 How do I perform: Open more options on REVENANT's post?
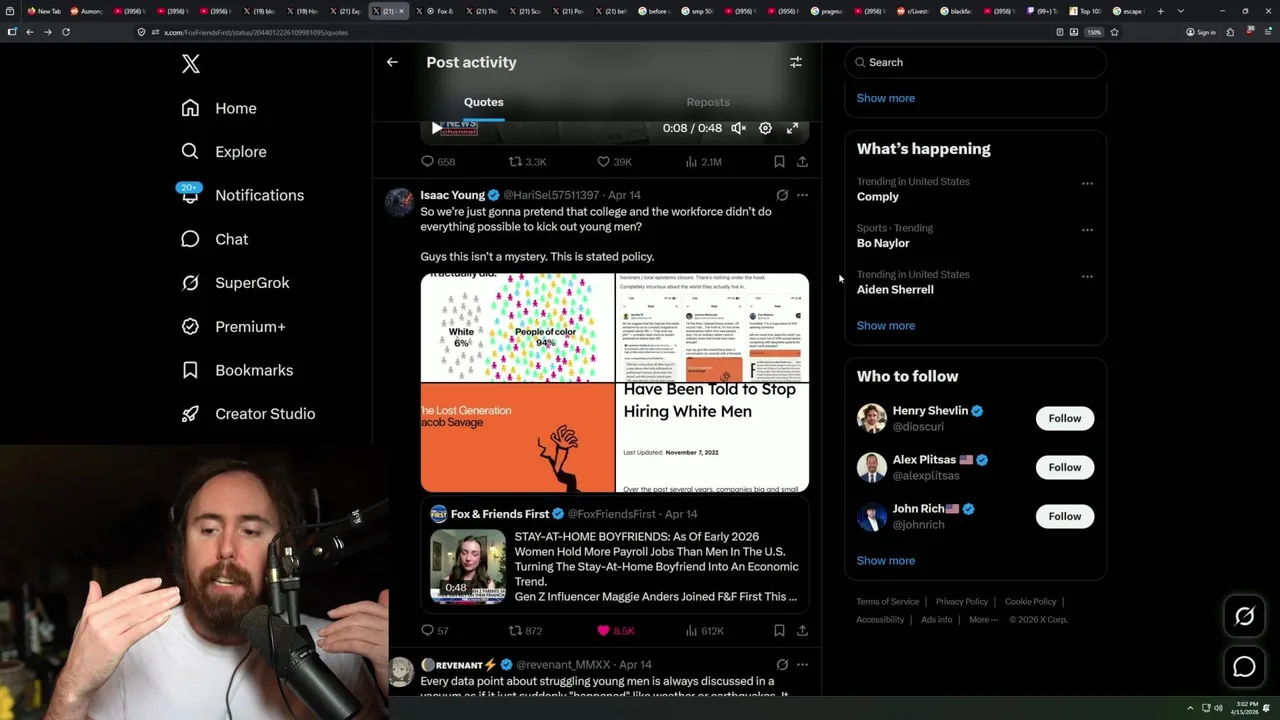tap(802, 664)
